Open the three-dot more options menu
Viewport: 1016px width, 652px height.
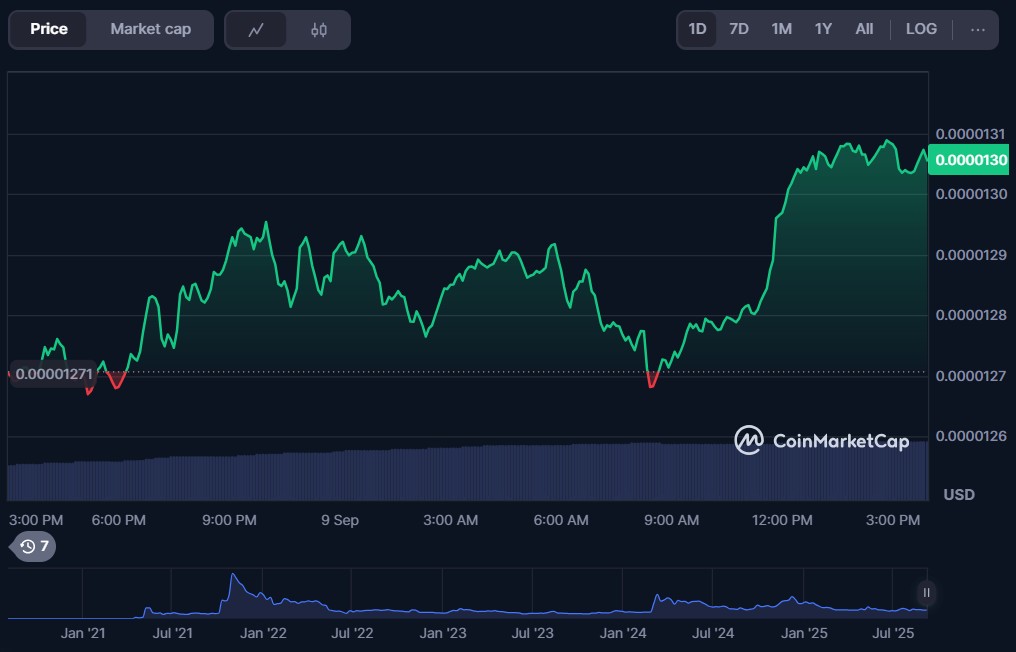point(977,29)
